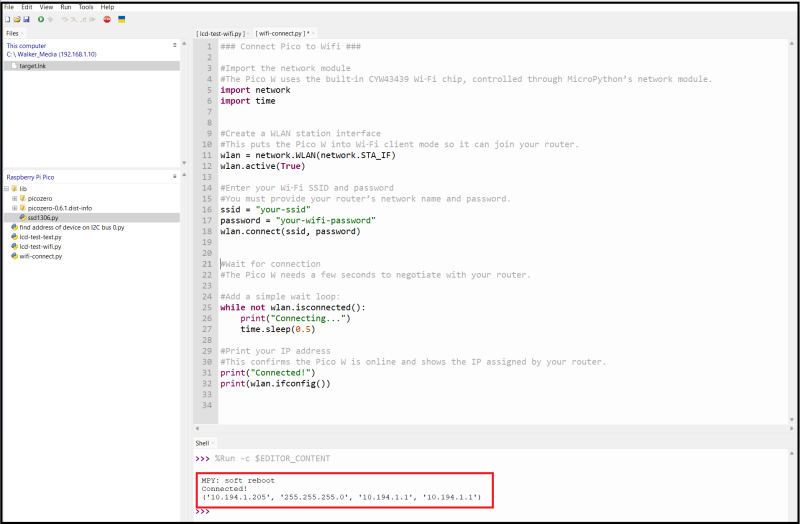
Task: Click the empty Shell prompt at the bottom
Action: coord(203,512)
